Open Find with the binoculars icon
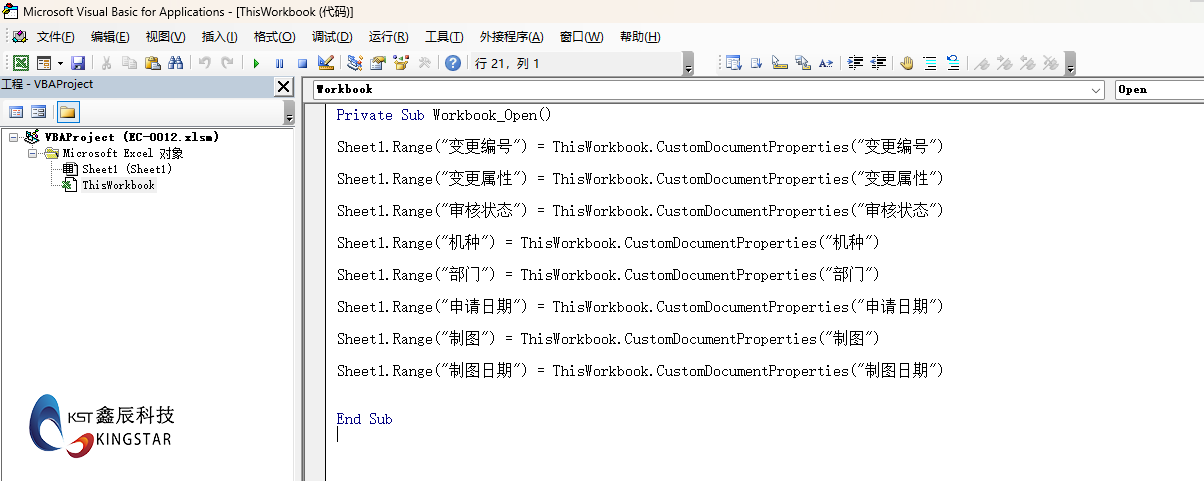This screenshot has height=481, width=1204. (175, 63)
